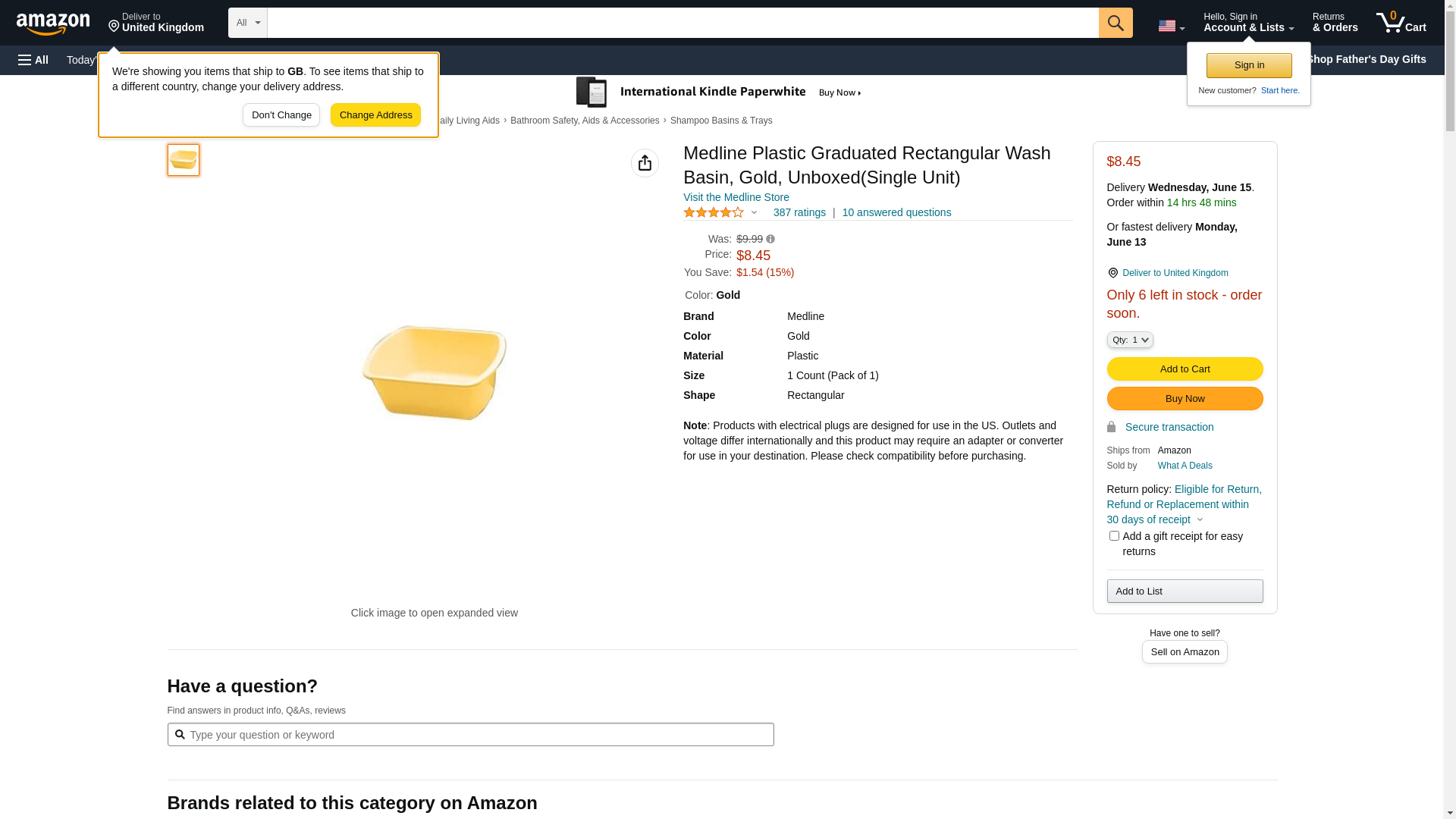1456x819 pixels.
Task: Click the Buy Now button
Action: pos(1185,399)
